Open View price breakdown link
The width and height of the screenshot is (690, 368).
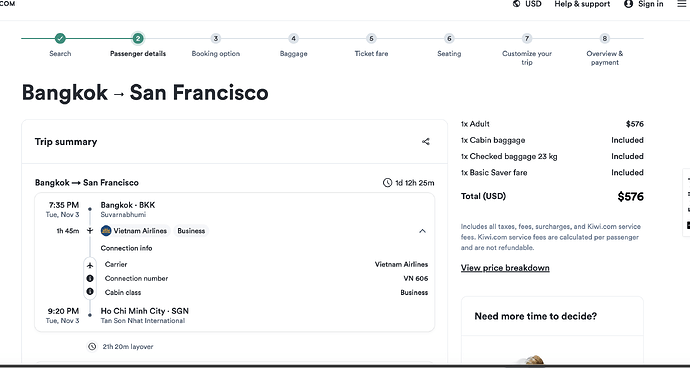505,268
